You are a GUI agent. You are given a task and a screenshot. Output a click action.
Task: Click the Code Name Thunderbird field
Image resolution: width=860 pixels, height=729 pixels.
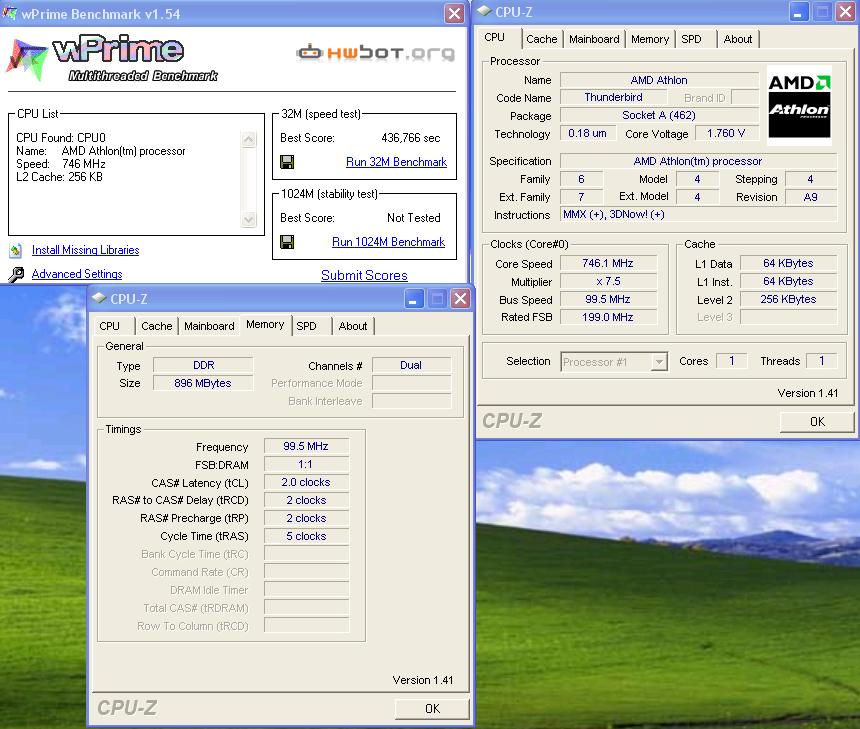point(613,97)
